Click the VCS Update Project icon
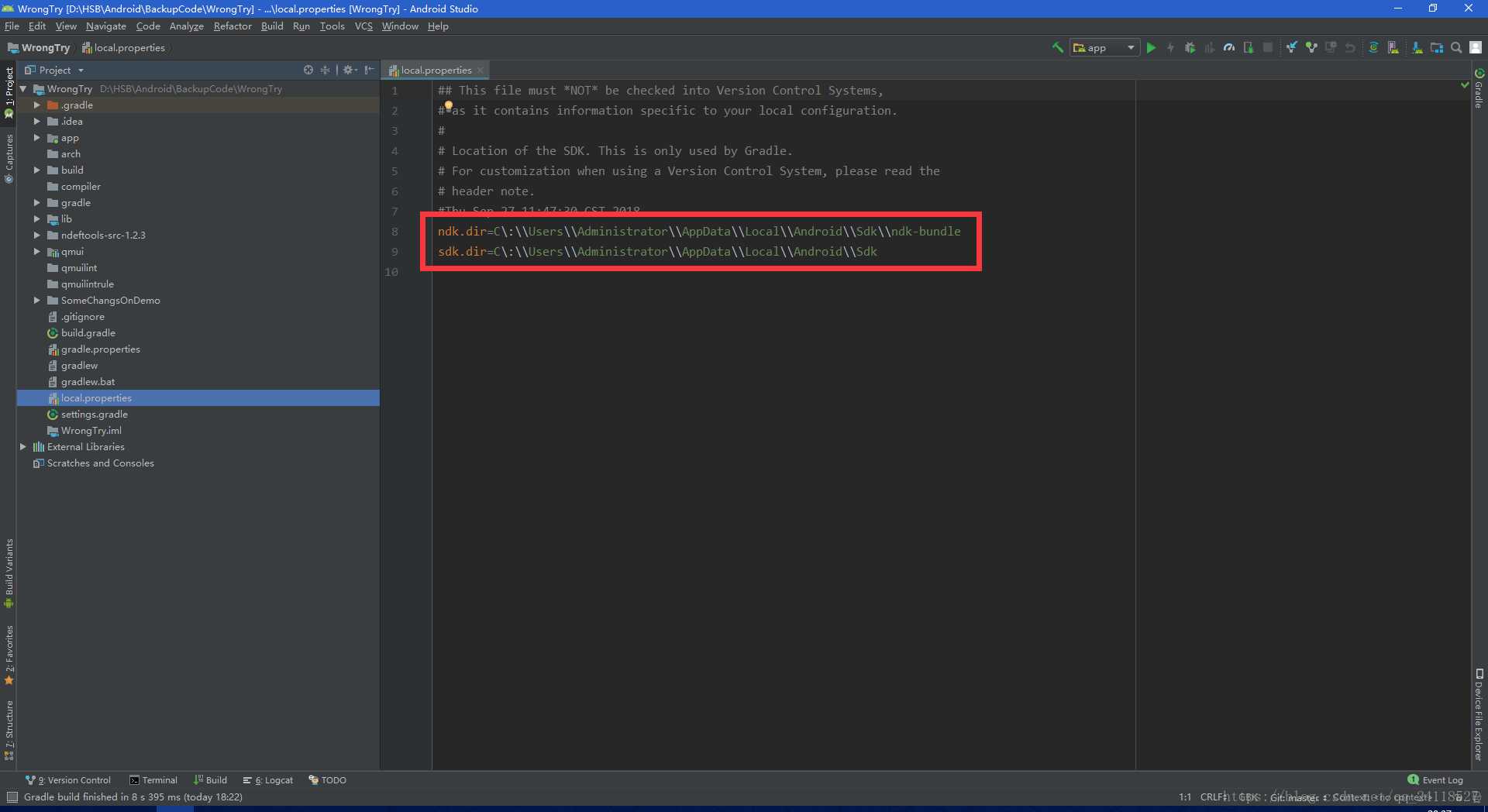The height and width of the screenshot is (812, 1488). pyautogui.click(x=1292, y=48)
